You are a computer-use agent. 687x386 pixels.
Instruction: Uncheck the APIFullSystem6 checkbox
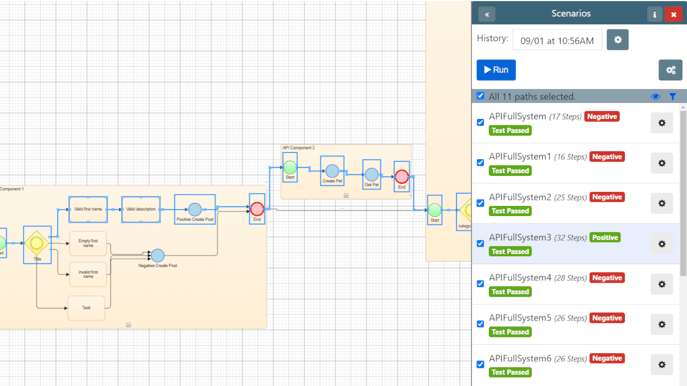(x=481, y=365)
